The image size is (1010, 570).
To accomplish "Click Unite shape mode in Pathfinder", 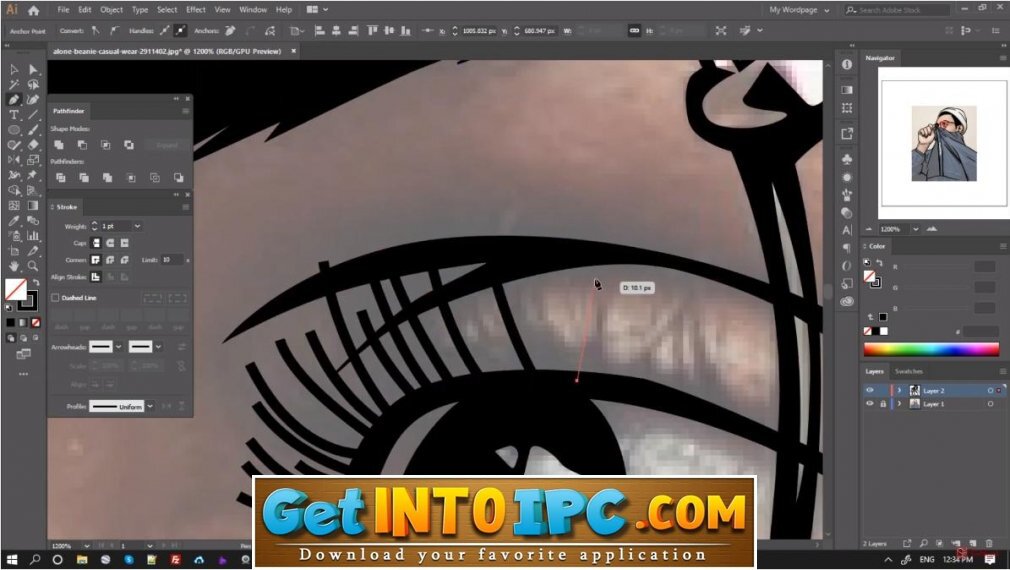I will click(59, 145).
